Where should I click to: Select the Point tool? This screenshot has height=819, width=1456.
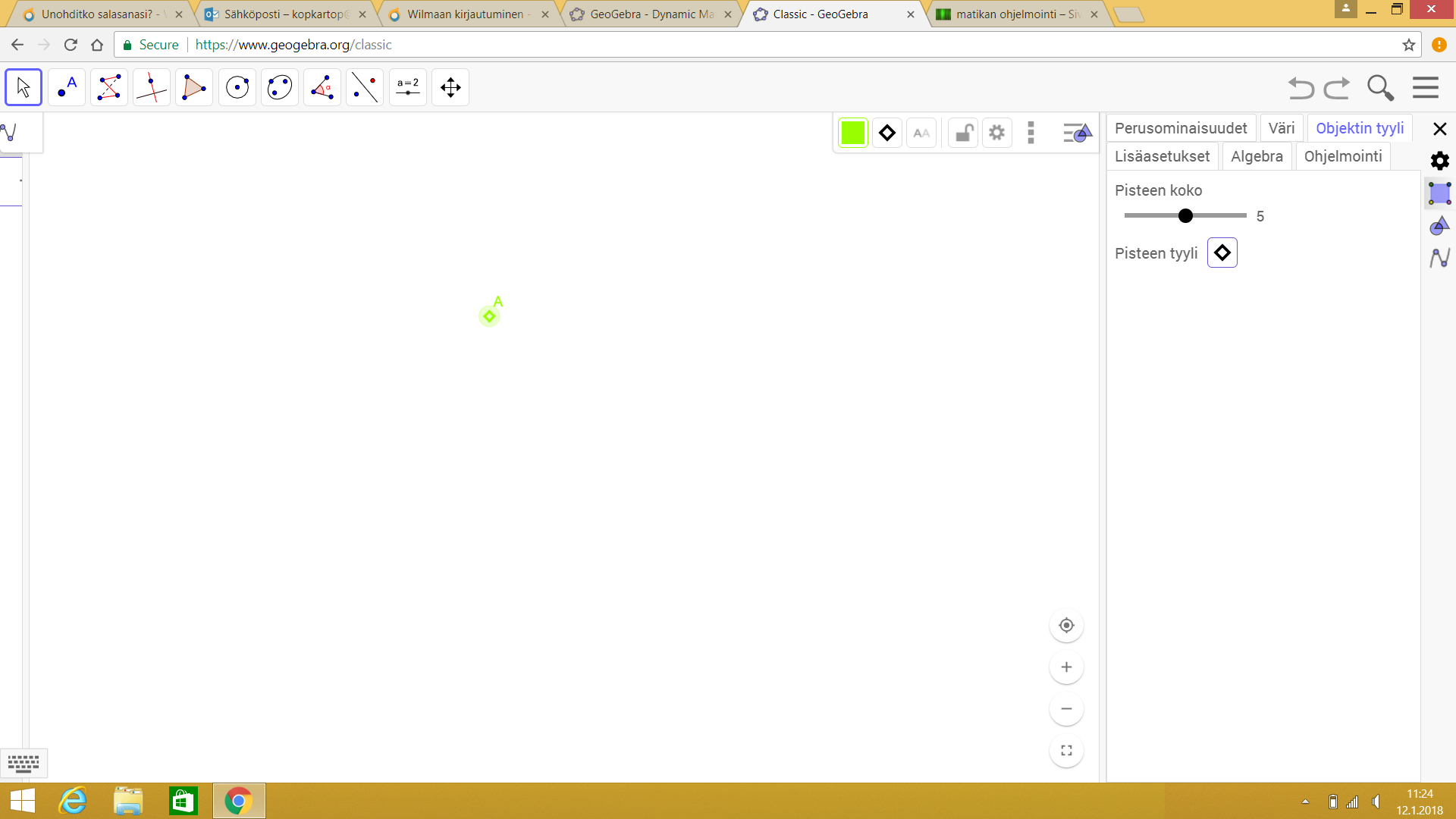[x=67, y=87]
